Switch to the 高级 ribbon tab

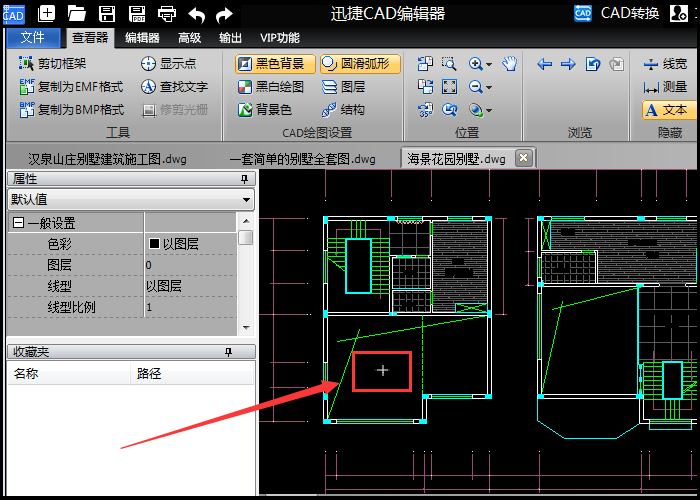pos(189,38)
